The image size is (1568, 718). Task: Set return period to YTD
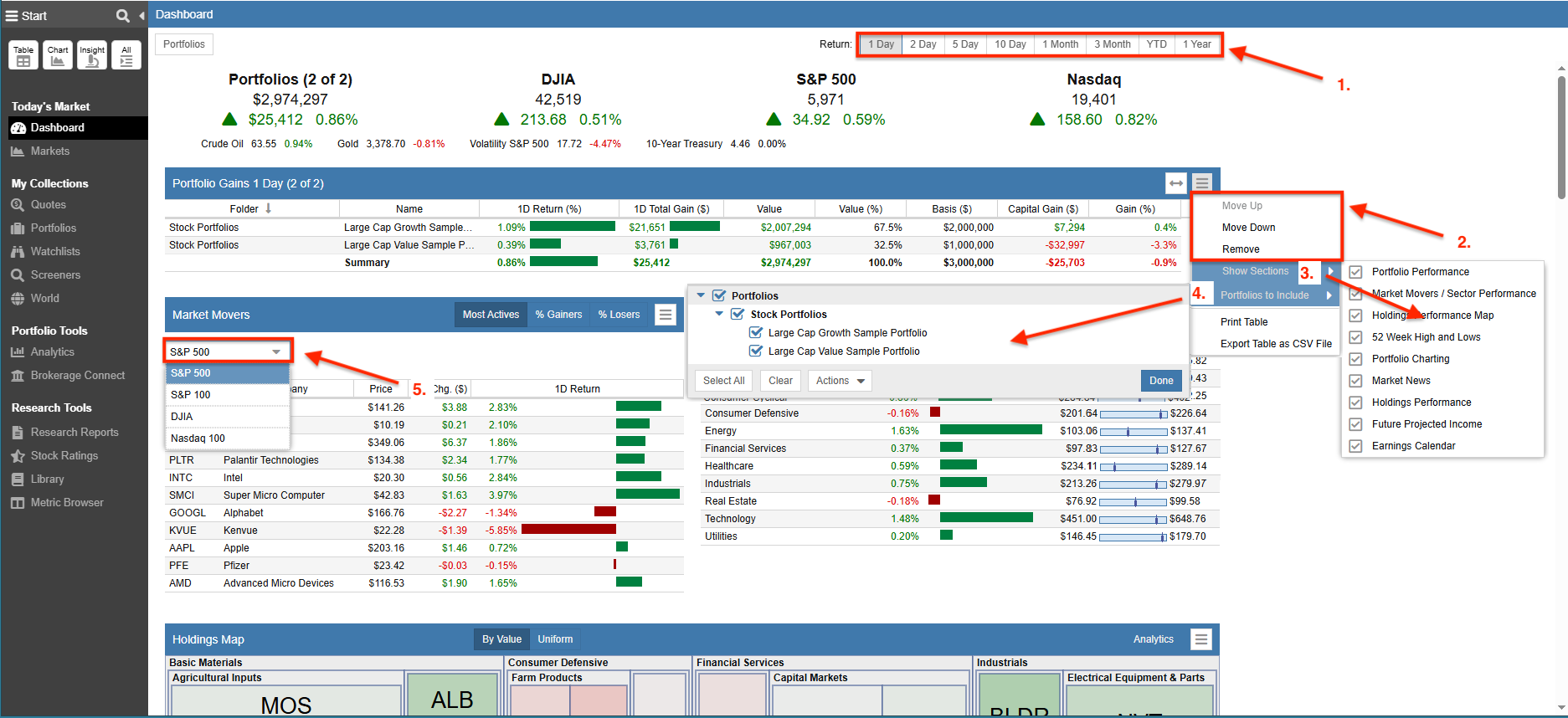[1156, 44]
